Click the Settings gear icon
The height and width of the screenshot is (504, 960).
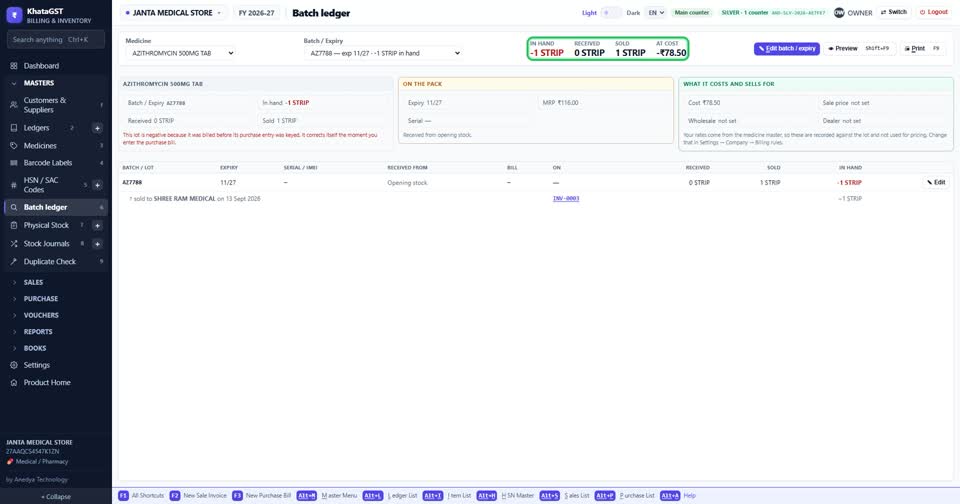click(x=14, y=365)
